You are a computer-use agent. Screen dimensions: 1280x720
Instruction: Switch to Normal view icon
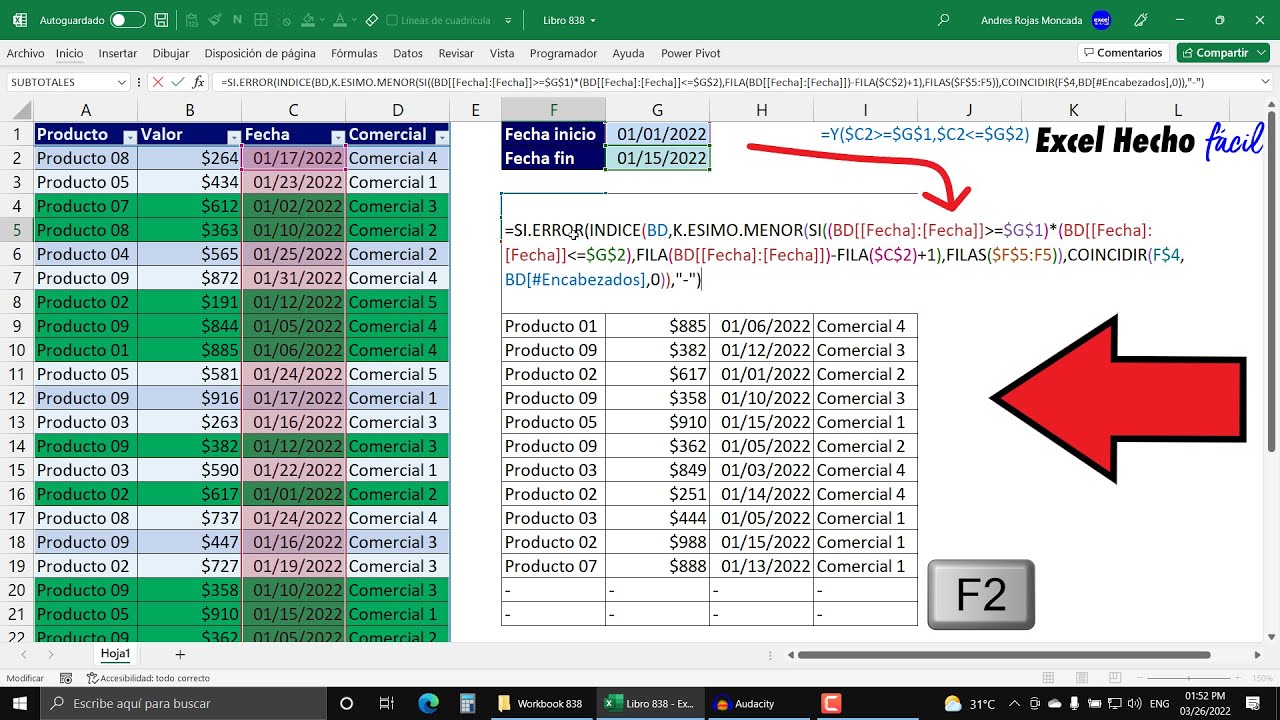tap(1048, 677)
